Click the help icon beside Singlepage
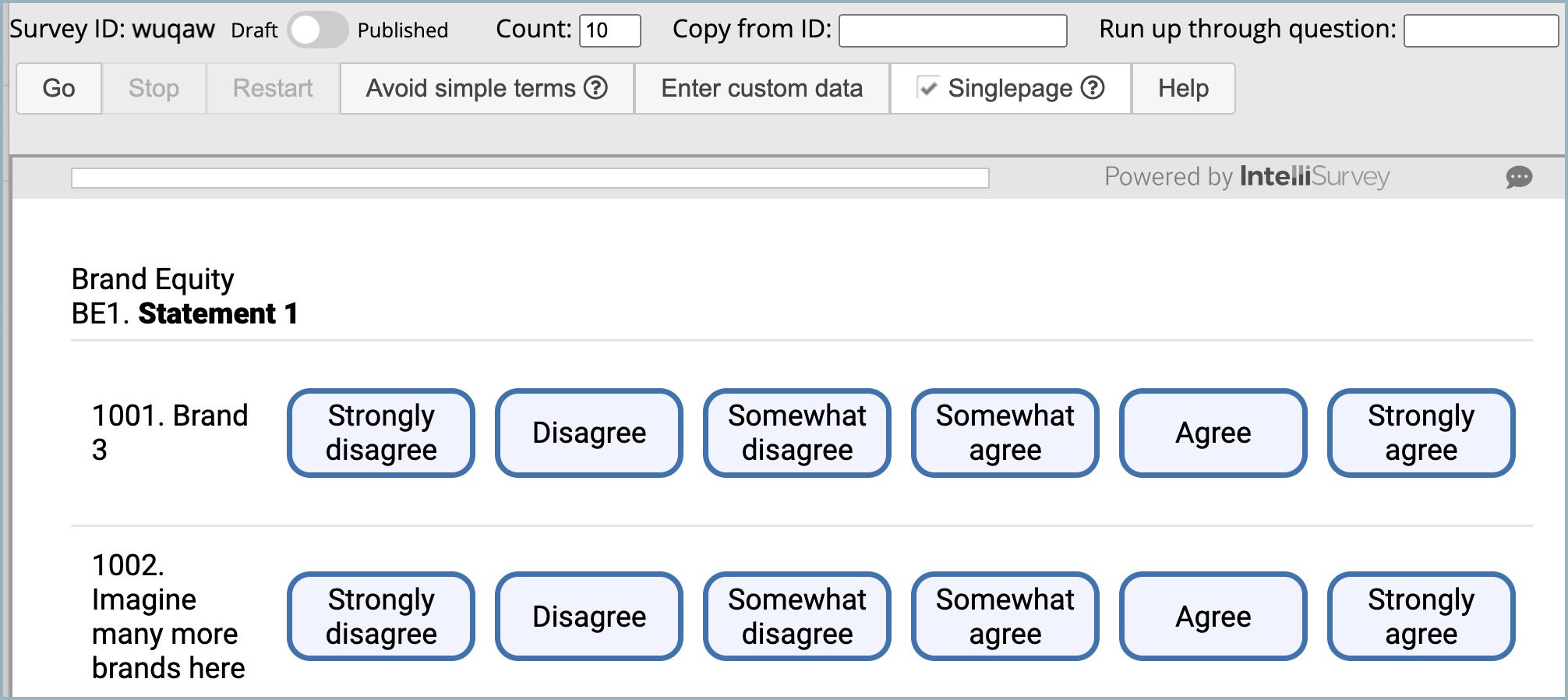The width and height of the screenshot is (1568, 700). pos(1093,88)
